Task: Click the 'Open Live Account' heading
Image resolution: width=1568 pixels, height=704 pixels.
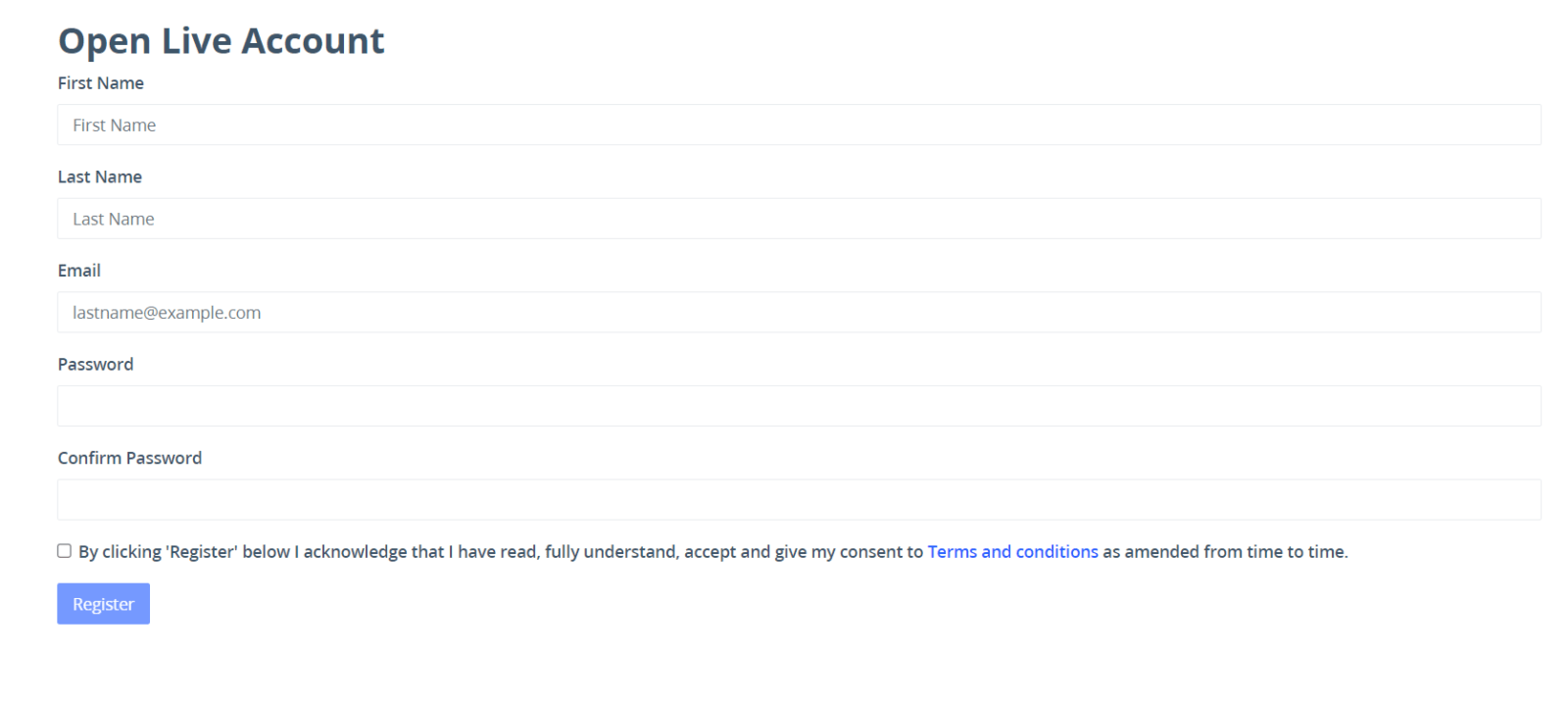Action: (220, 41)
